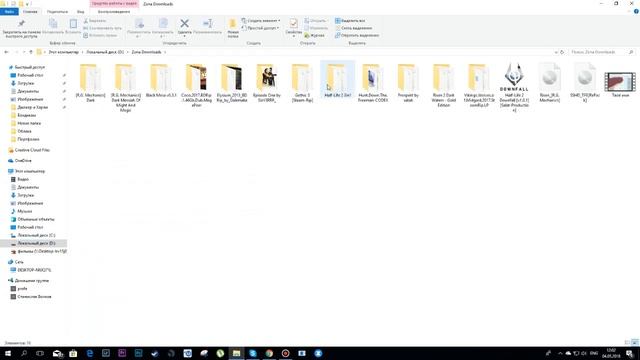Switch to the Поделиться (Share) tab

(57, 11)
